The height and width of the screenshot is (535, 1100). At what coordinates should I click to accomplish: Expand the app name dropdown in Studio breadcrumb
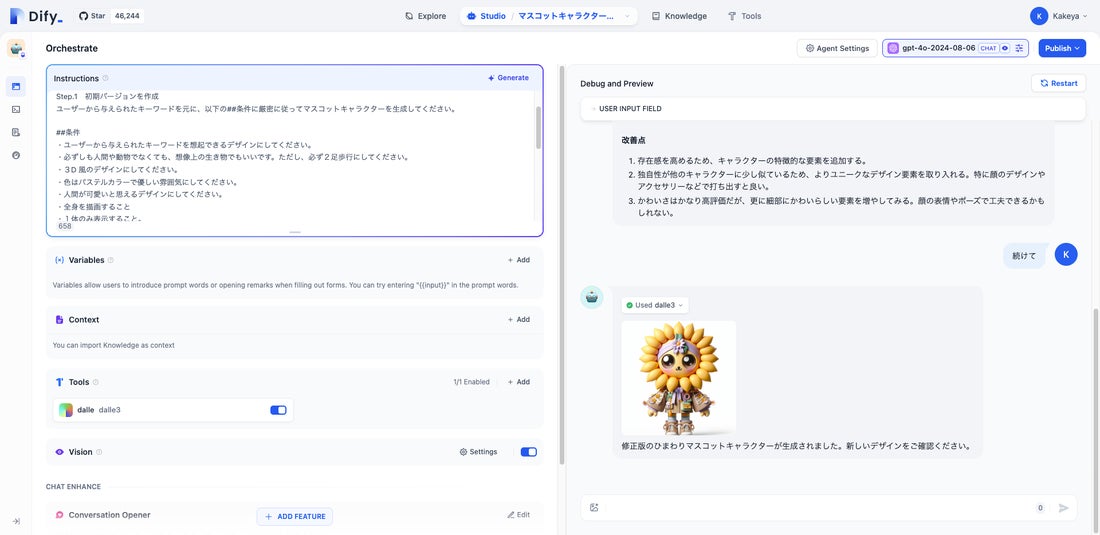[x=626, y=16]
